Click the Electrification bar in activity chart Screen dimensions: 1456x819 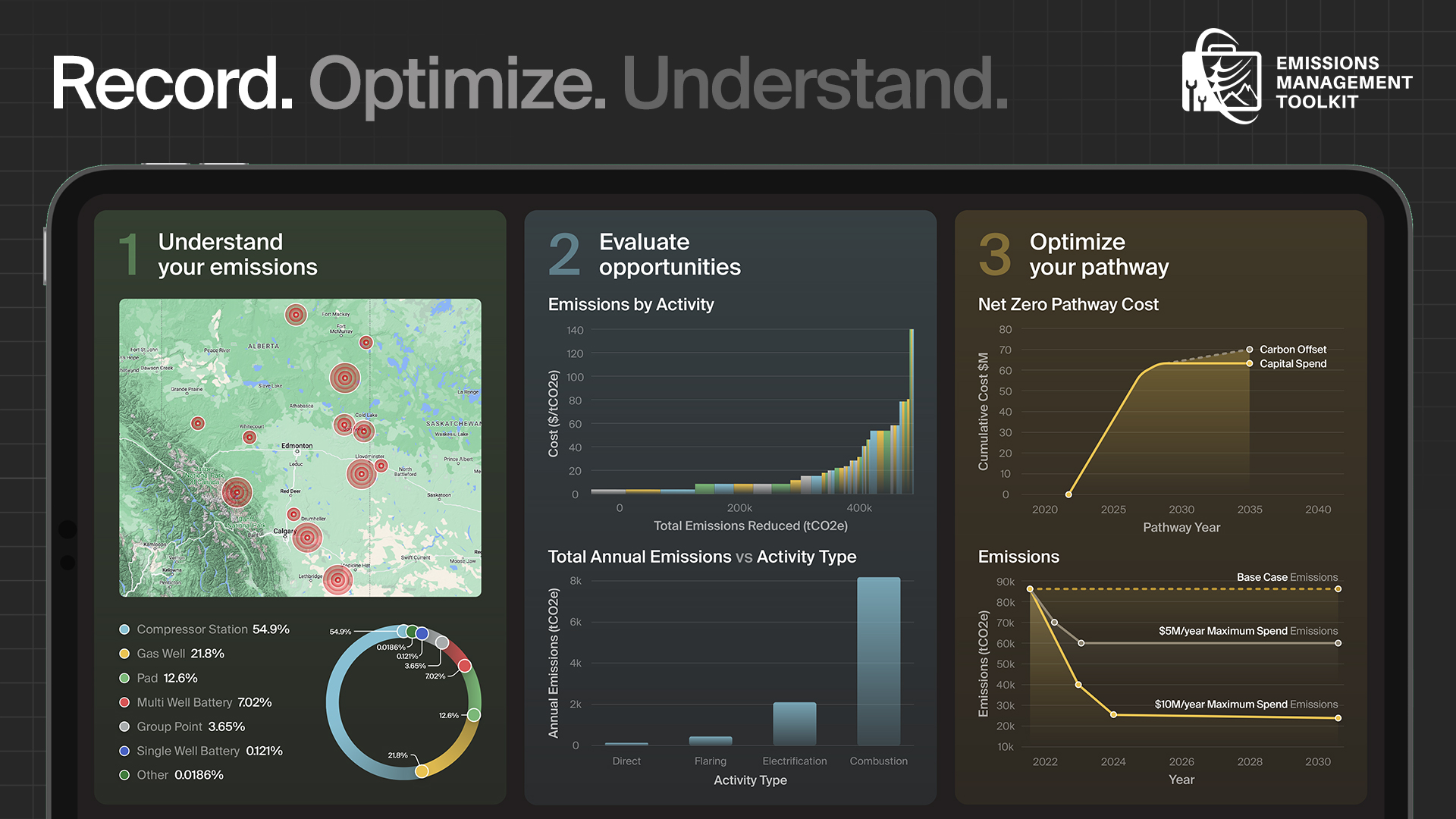[795, 723]
